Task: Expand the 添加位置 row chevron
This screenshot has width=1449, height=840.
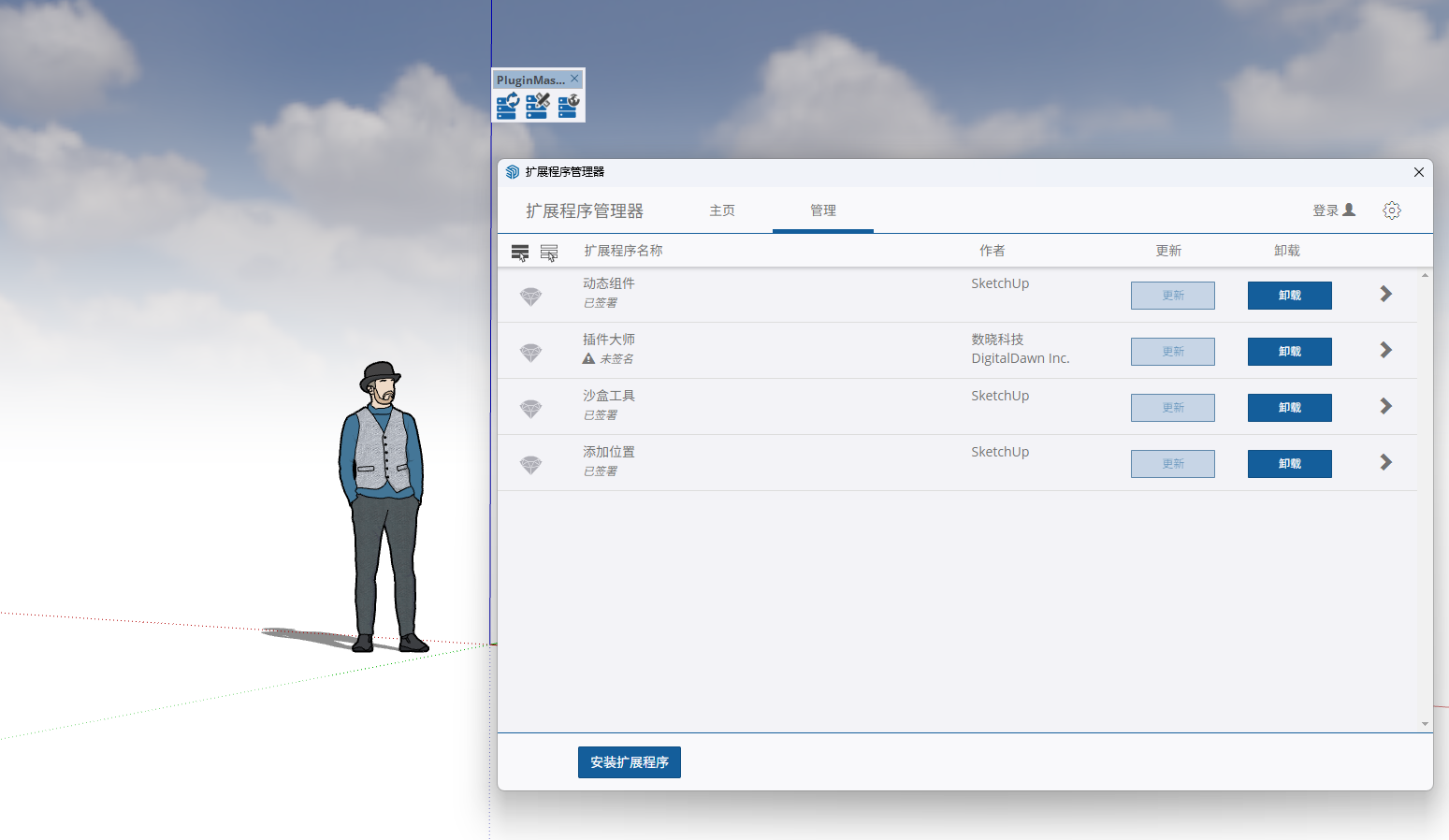Action: click(x=1385, y=463)
